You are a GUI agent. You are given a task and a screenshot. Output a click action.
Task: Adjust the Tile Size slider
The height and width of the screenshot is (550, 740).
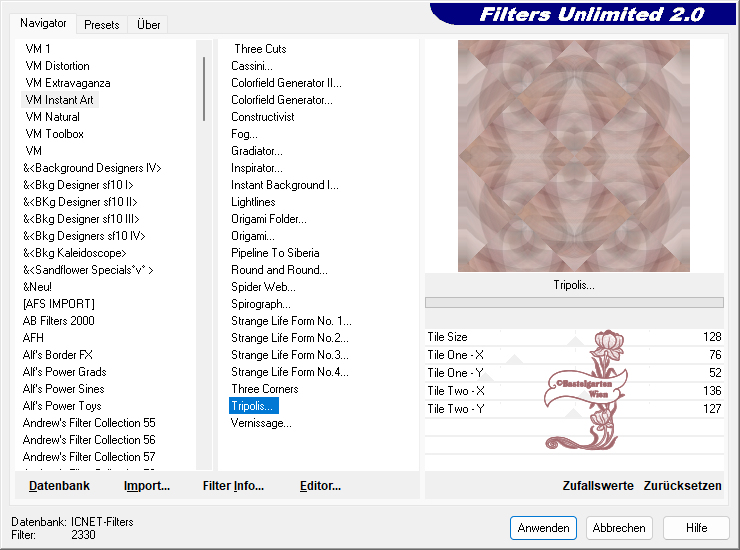click(575, 338)
